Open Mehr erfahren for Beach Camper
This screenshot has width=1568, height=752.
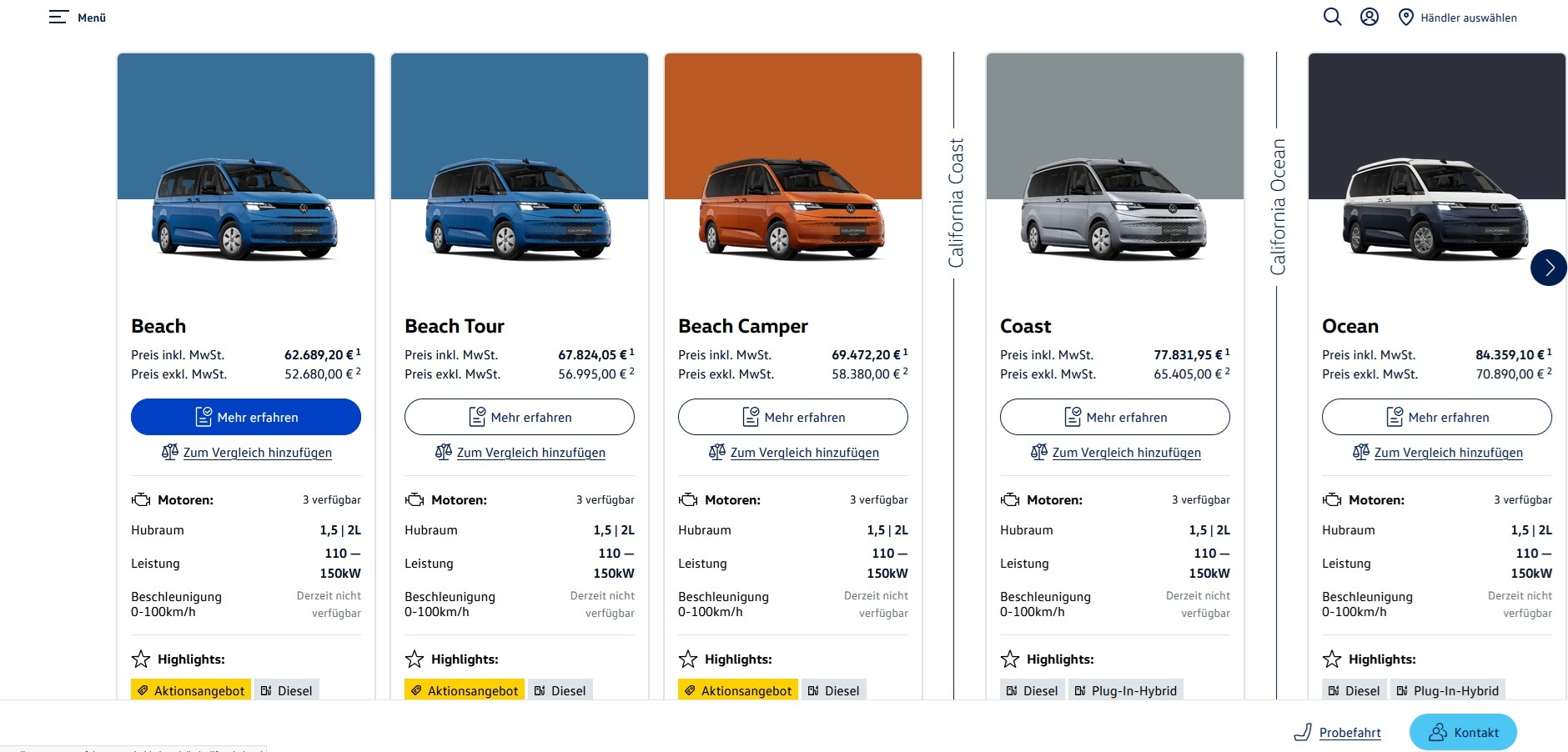(793, 417)
